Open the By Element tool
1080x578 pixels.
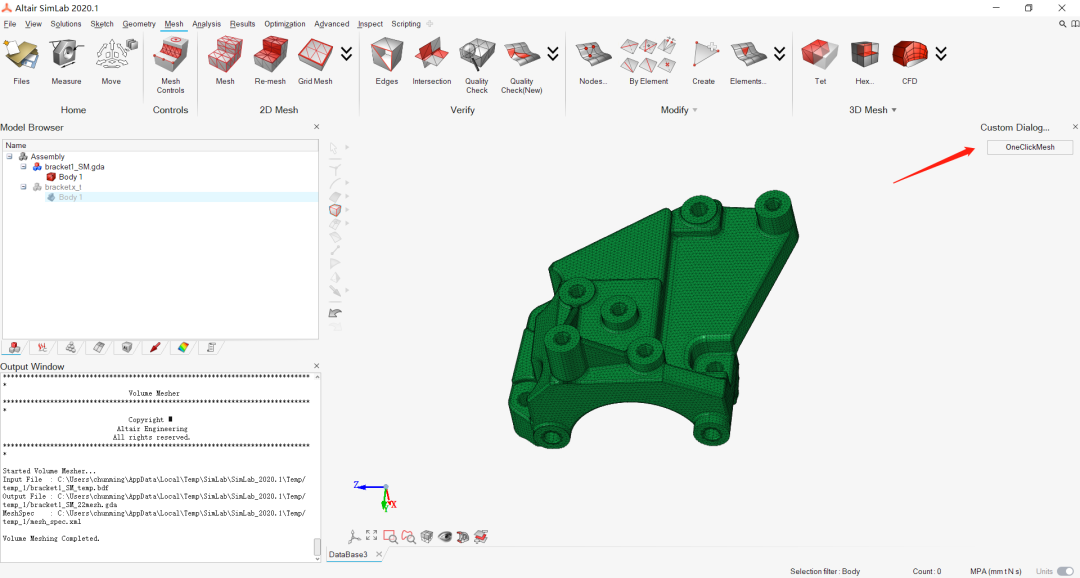click(x=648, y=62)
